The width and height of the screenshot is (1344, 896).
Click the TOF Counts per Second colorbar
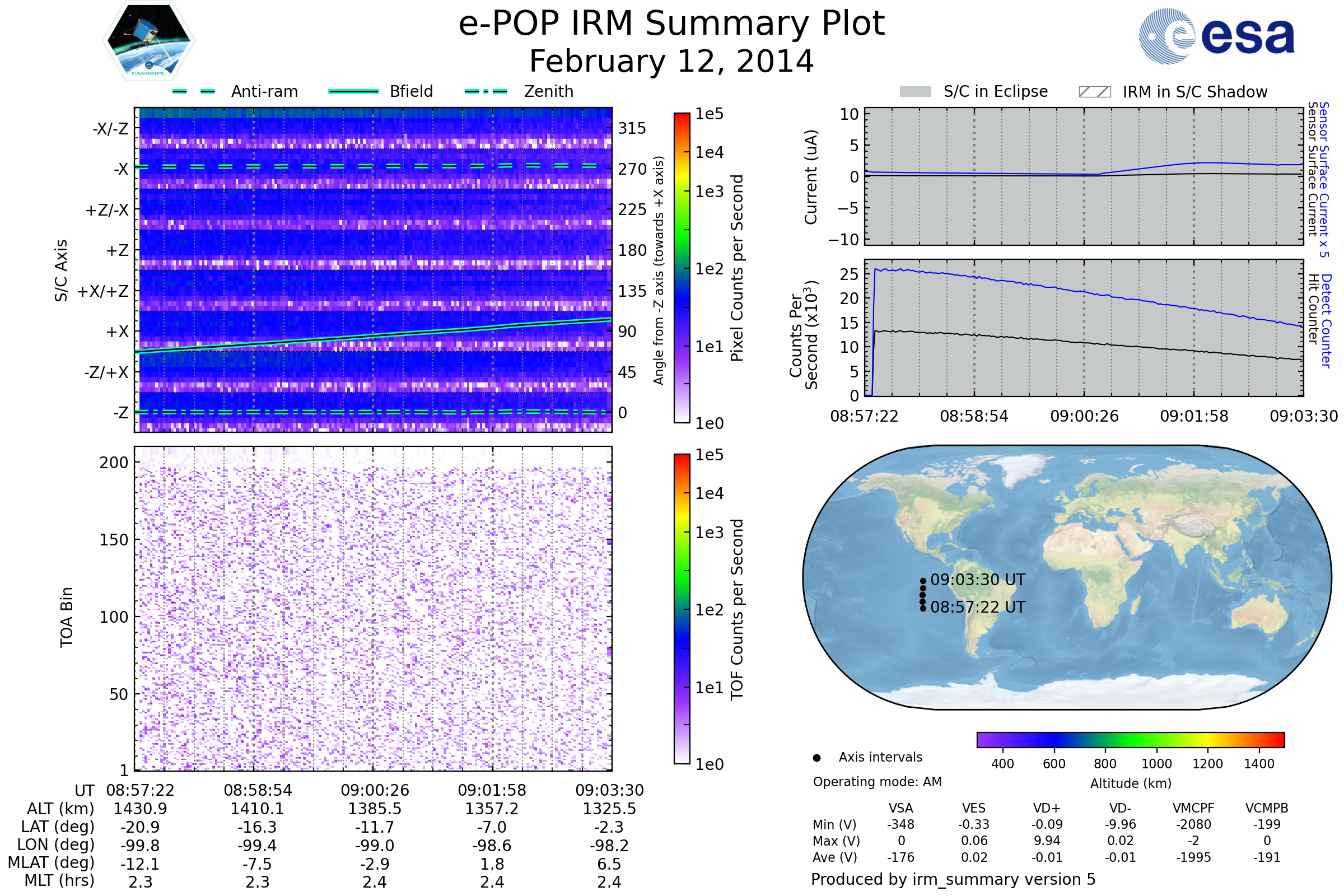(682, 609)
